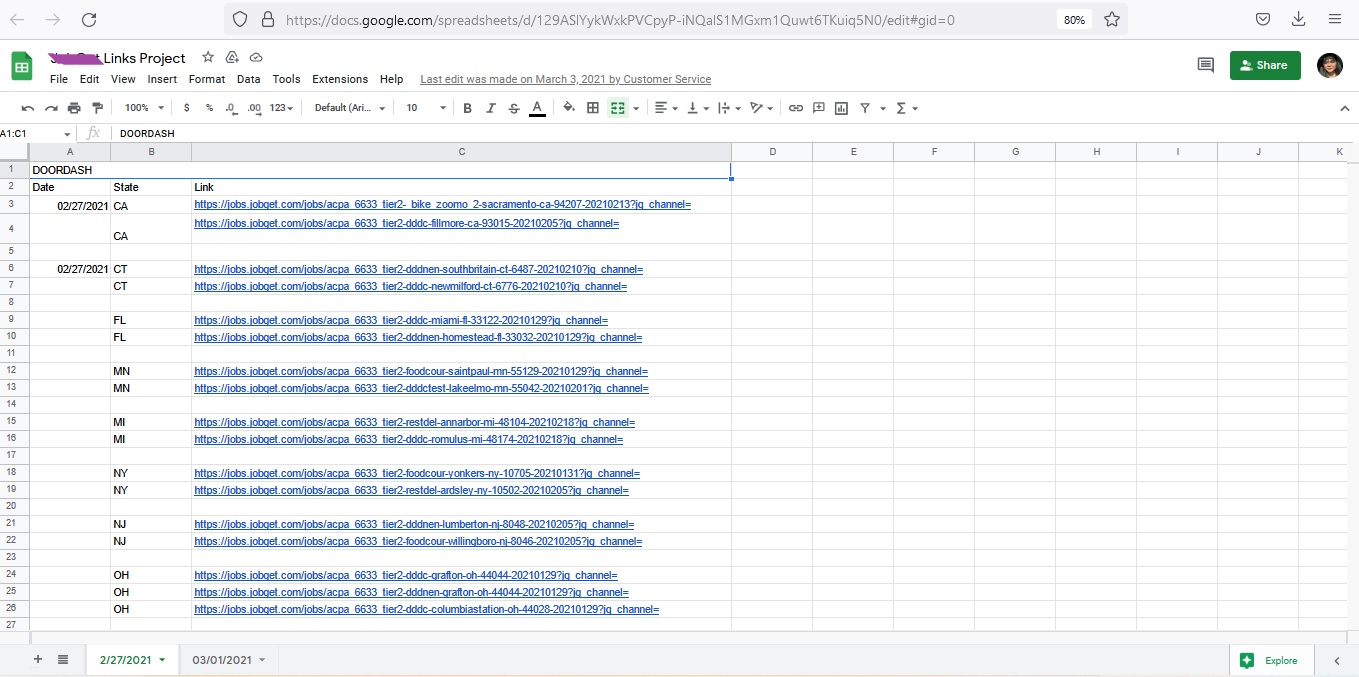Toggle italic formatting

[x=490, y=108]
